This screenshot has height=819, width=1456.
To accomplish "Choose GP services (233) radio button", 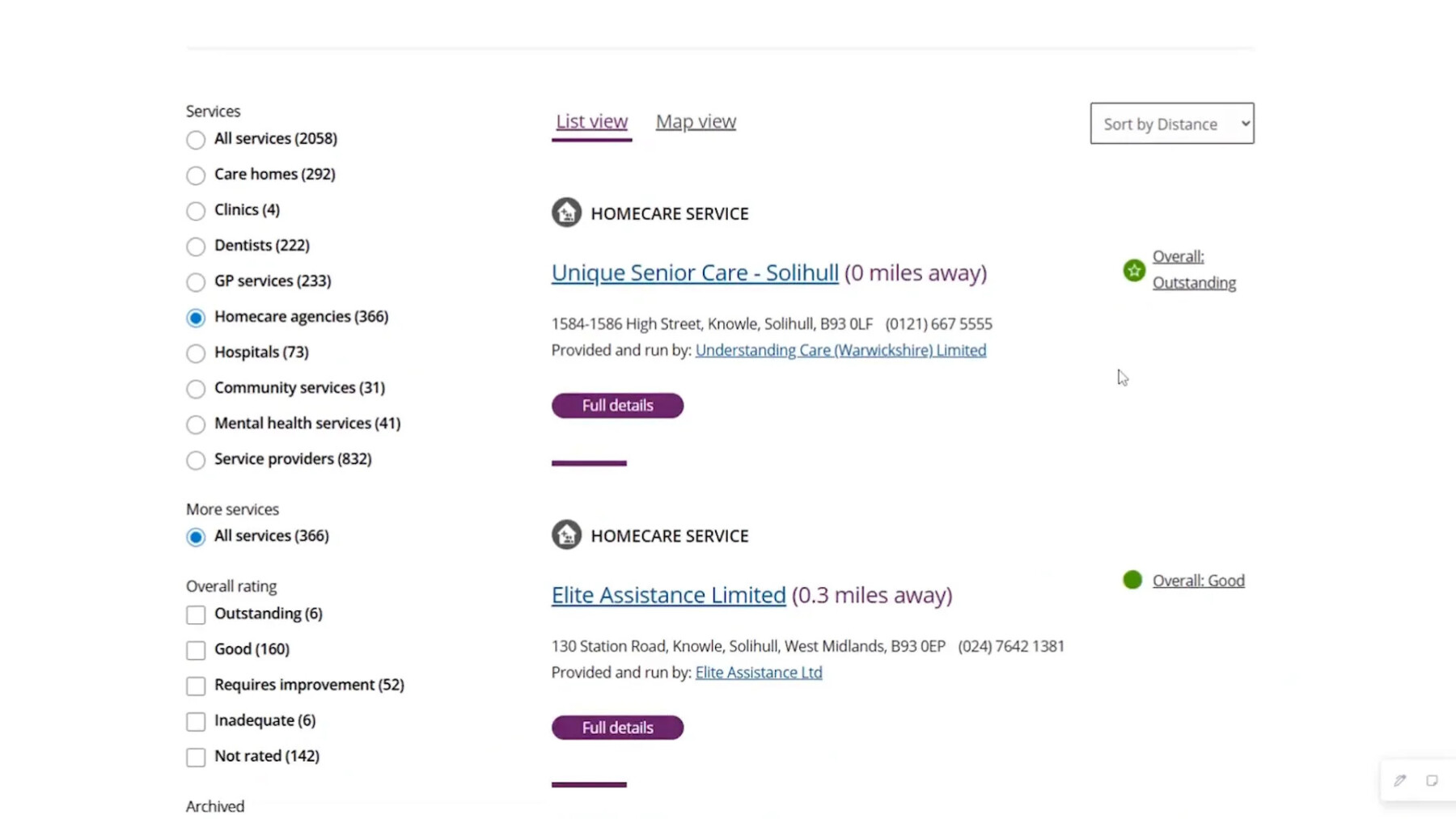I will (196, 281).
